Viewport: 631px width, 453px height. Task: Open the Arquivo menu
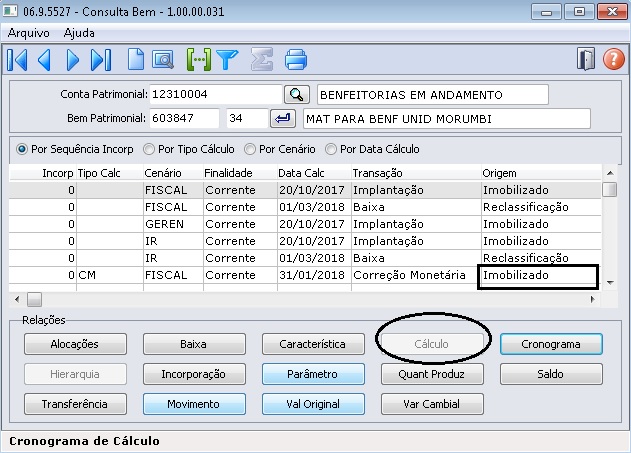[29, 33]
